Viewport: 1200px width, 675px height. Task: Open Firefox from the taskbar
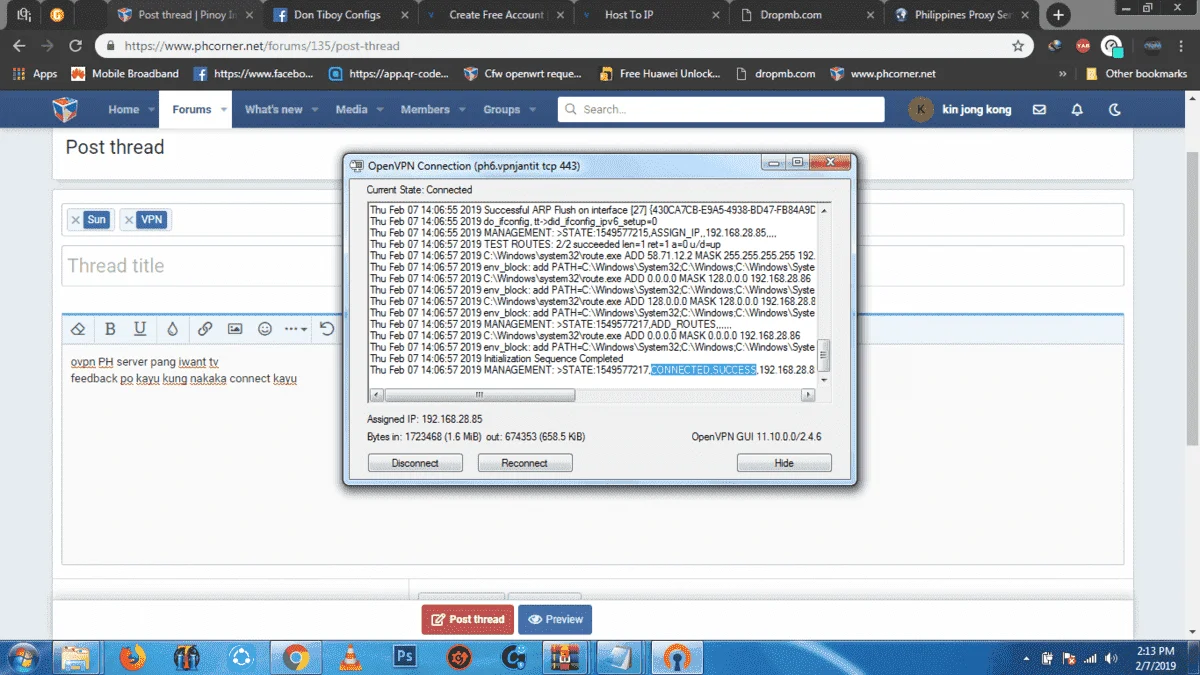pyautogui.click(x=132, y=657)
